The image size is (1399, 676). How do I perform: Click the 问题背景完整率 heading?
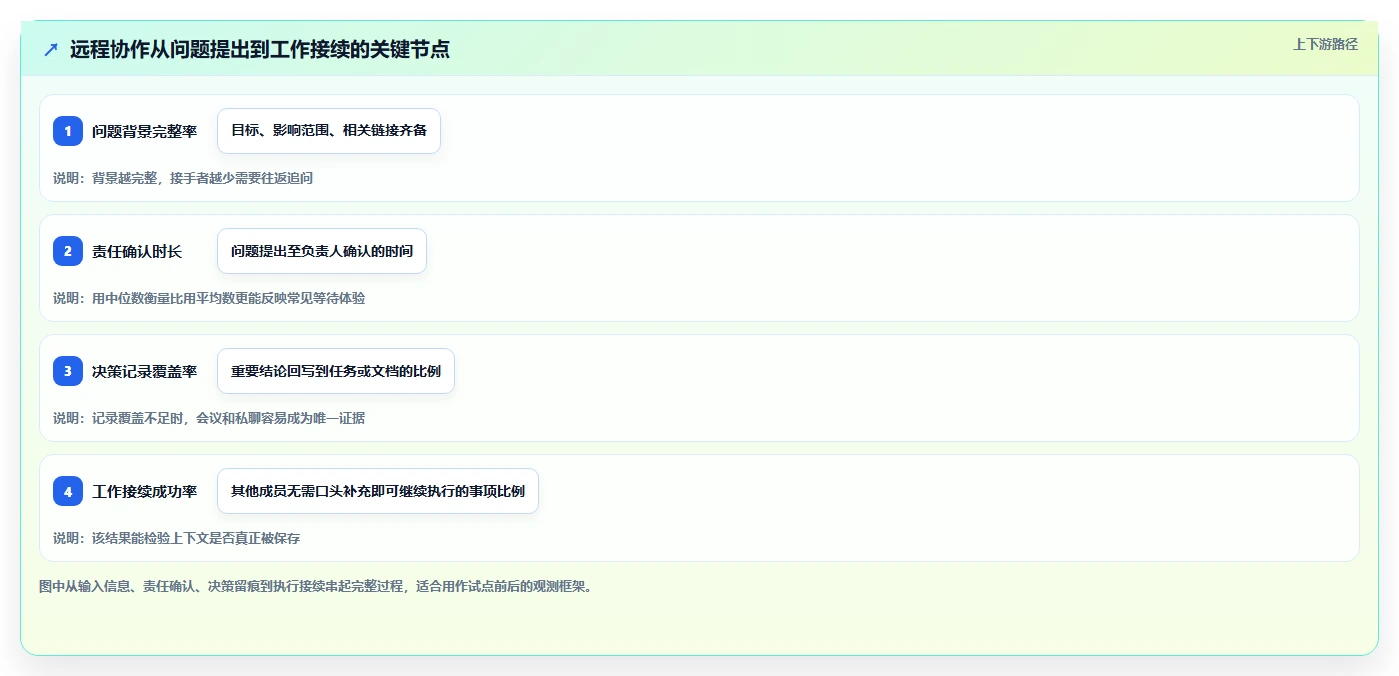(x=144, y=131)
